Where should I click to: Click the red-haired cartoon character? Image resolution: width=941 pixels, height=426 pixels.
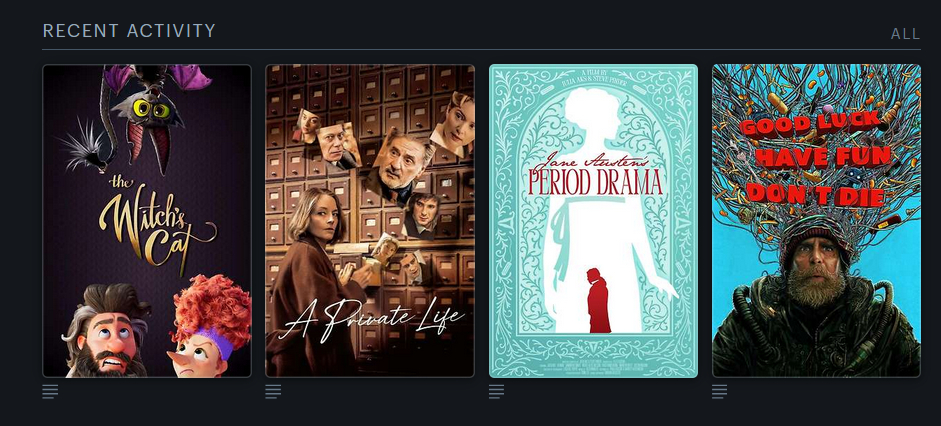209,326
